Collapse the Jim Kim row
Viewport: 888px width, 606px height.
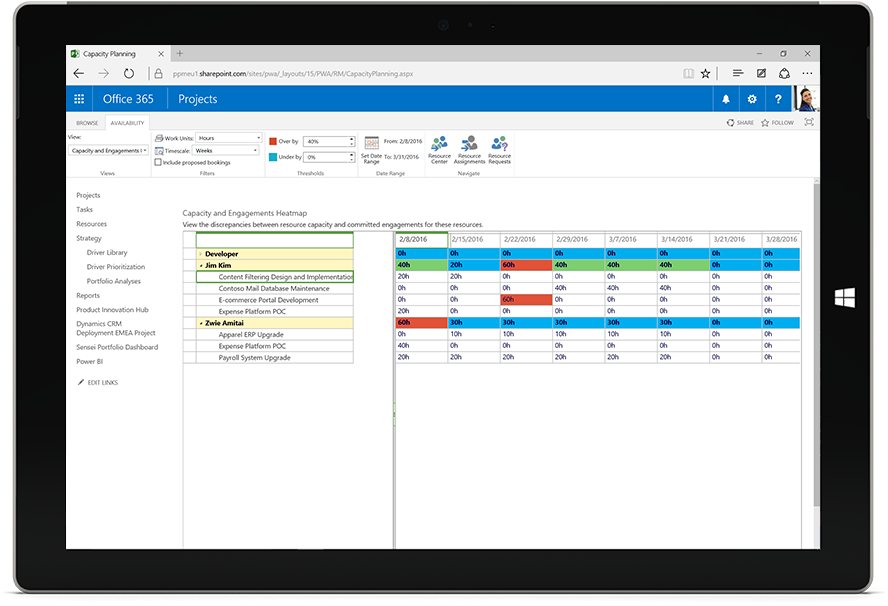click(x=200, y=266)
